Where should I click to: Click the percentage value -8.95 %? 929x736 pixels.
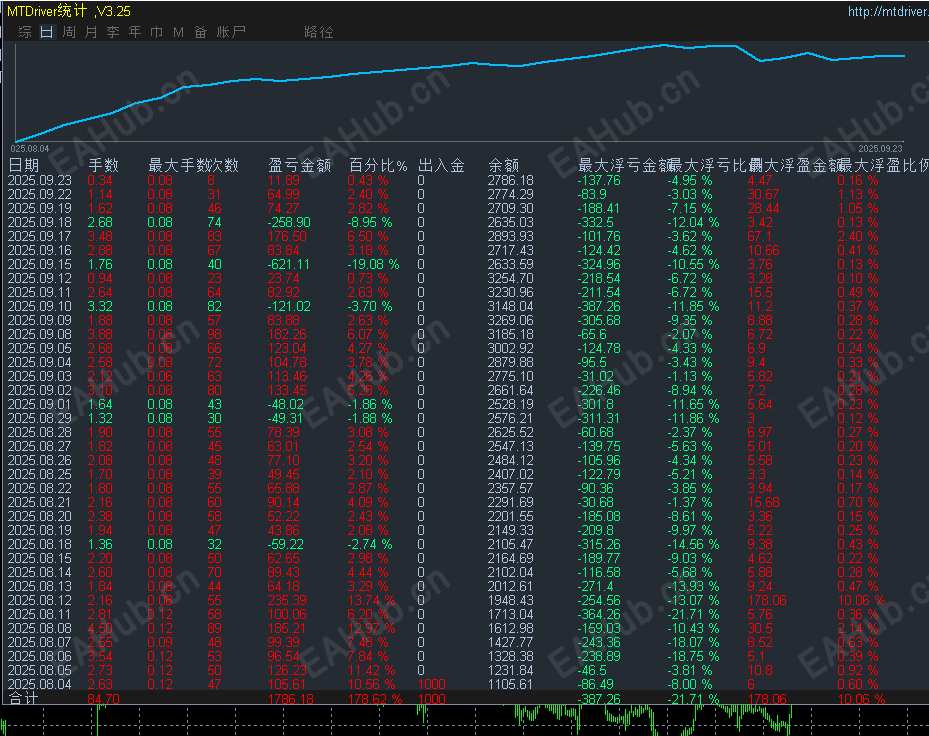pos(370,222)
